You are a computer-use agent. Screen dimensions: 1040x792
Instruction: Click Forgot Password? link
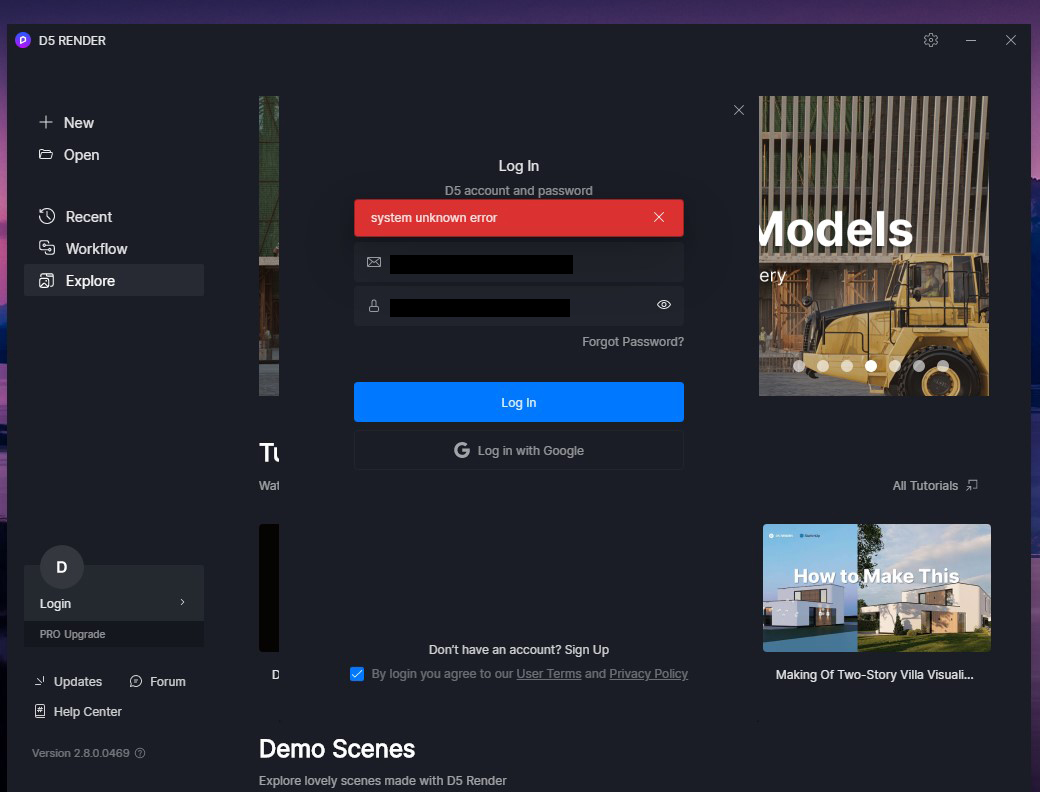click(x=633, y=342)
